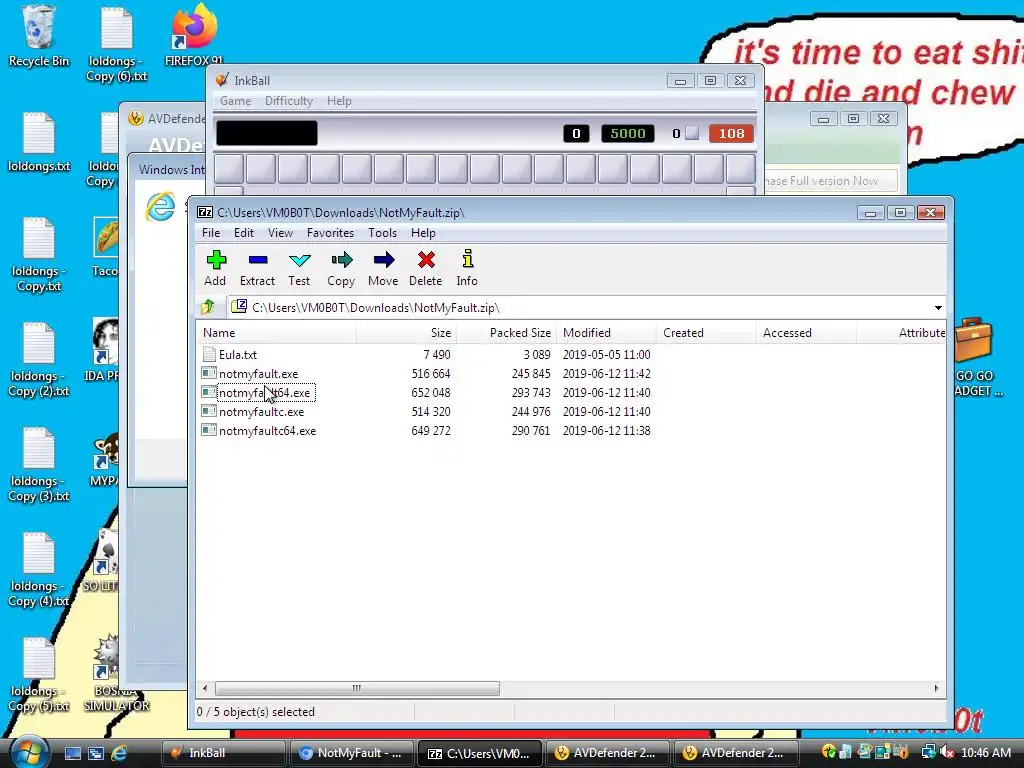The height and width of the screenshot is (768, 1024).
Task: Launch Internet Explorer from quick launch
Action: [119, 753]
